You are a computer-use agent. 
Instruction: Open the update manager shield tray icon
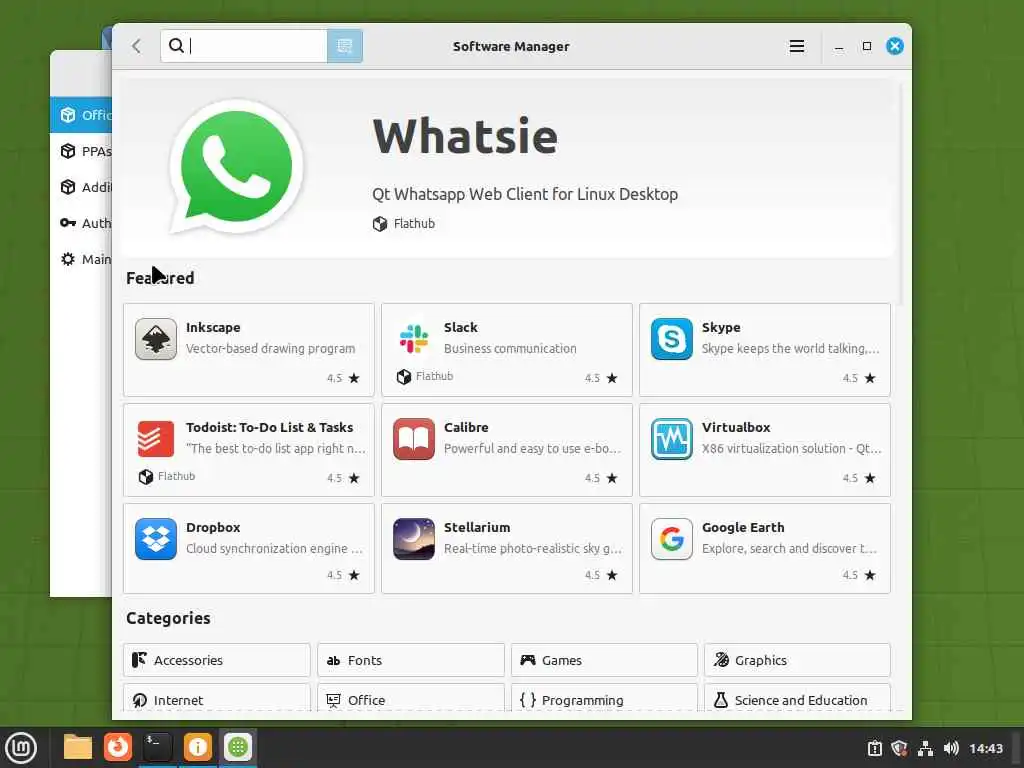click(899, 748)
